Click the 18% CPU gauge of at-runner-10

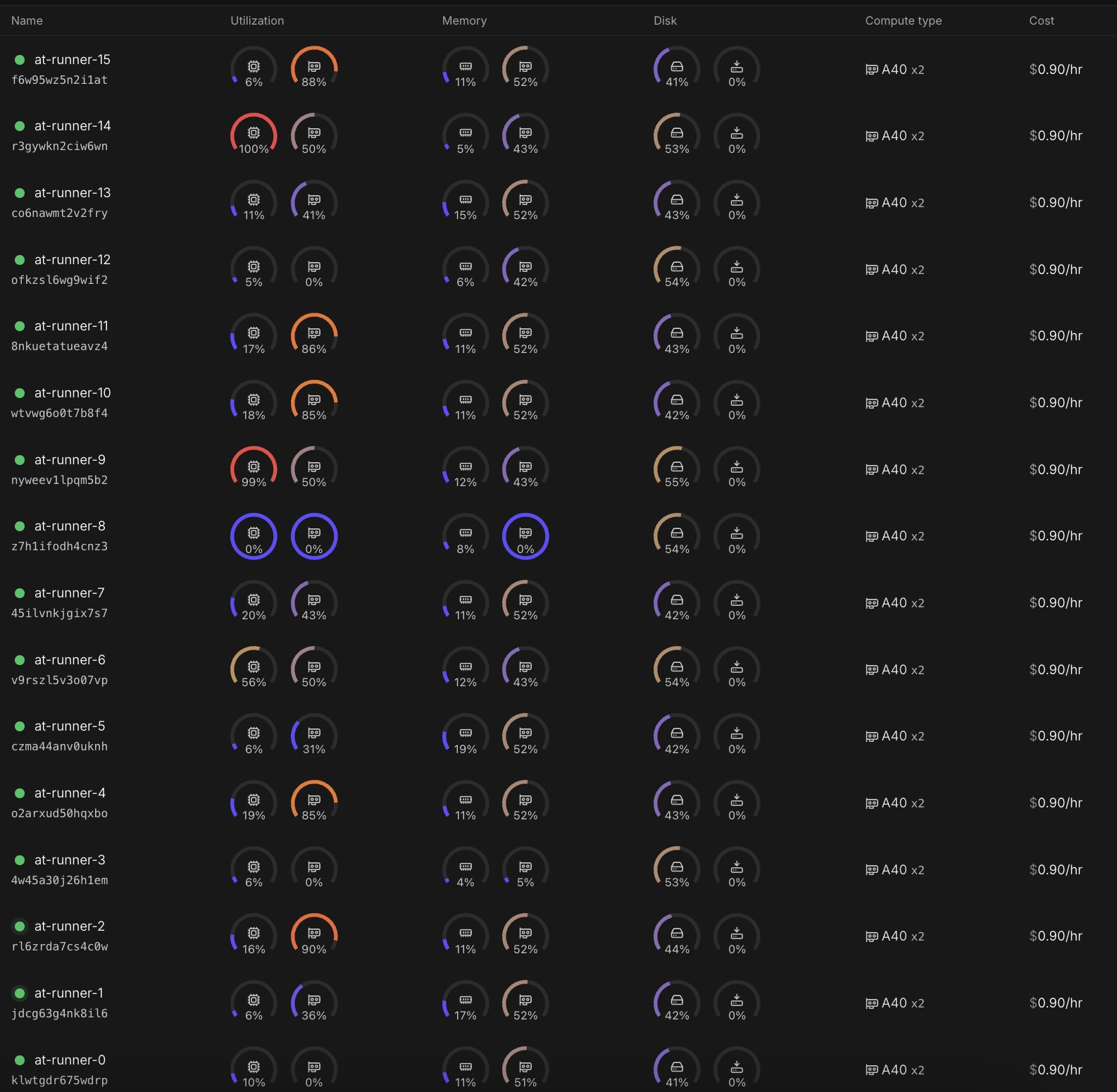point(254,402)
